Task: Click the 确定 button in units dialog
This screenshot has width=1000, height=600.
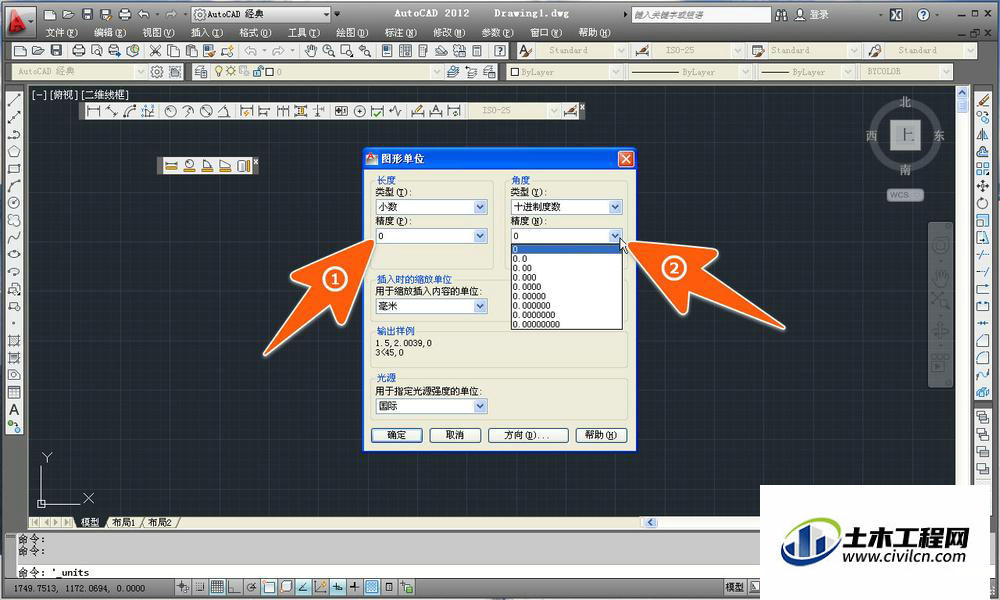Action: 397,435
